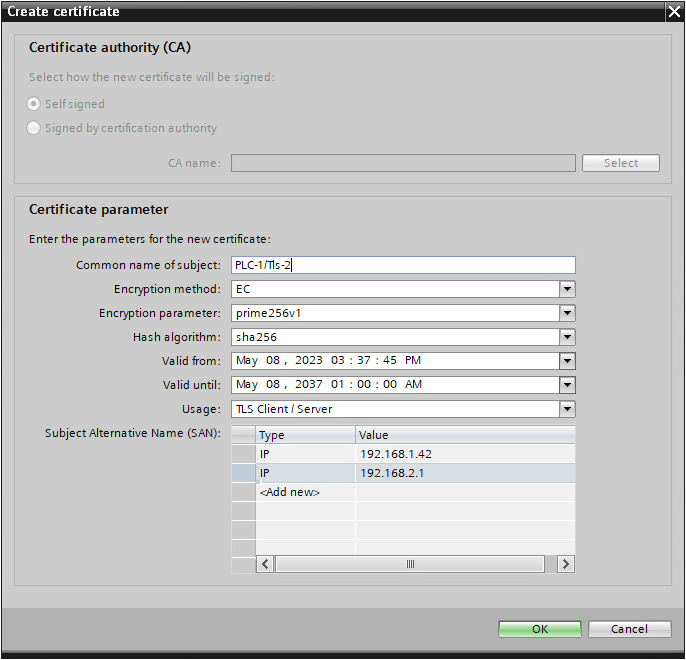This screenshot has width=686, height=660.
Task: Select year 2037 in Valid until
Action: click(308, 384)
